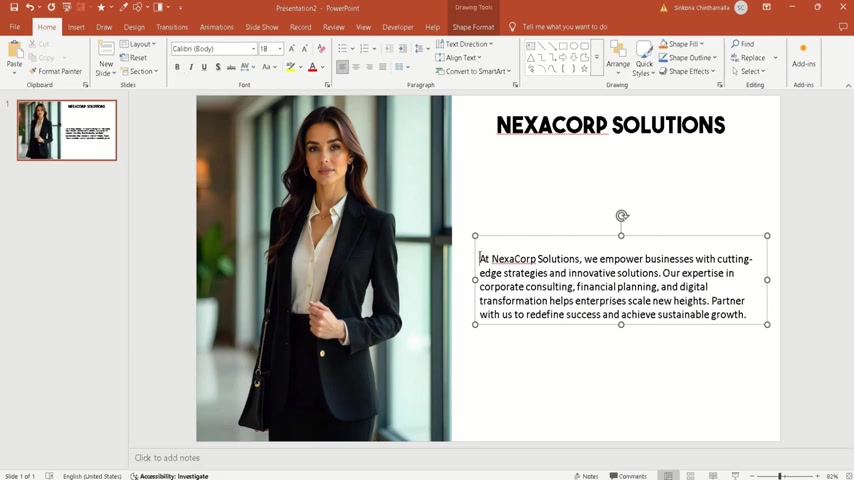This screenshot has width=854, height=480.
Task: Click the Clear All Formatting icon
Action: point(321,48)
